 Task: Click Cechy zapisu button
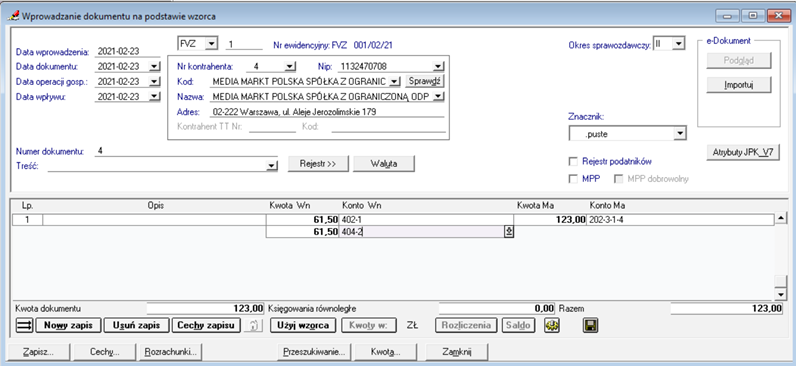click(x=206, y=325)
